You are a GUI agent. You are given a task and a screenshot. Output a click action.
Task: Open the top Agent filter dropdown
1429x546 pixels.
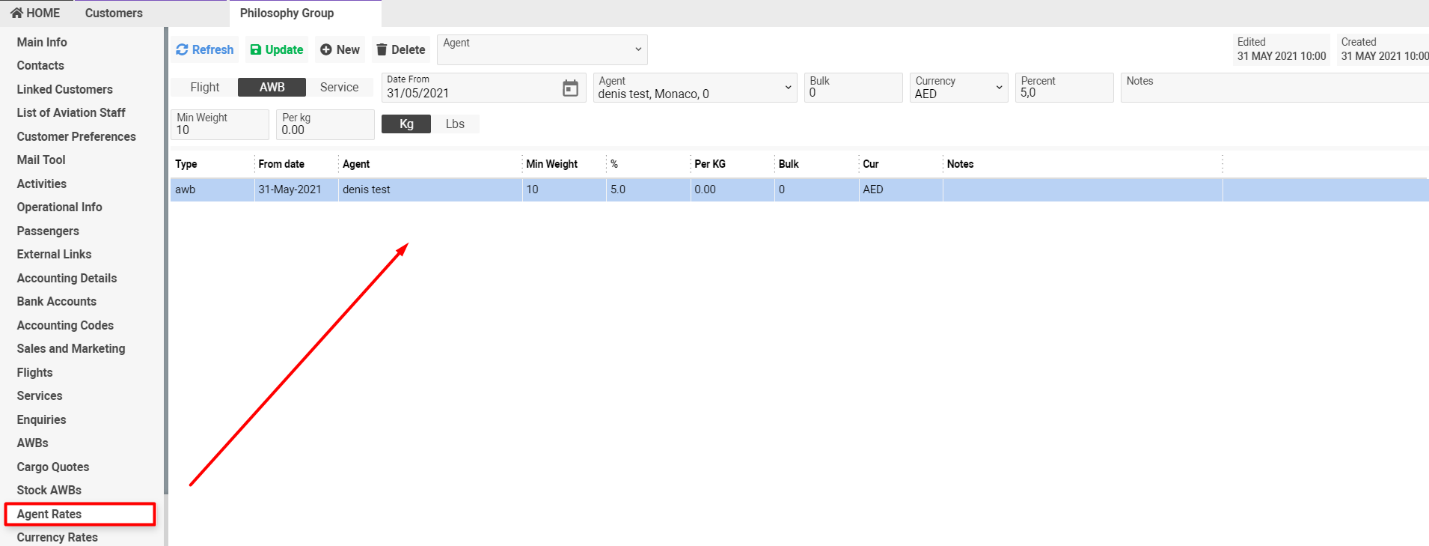[x=543, y=50]
